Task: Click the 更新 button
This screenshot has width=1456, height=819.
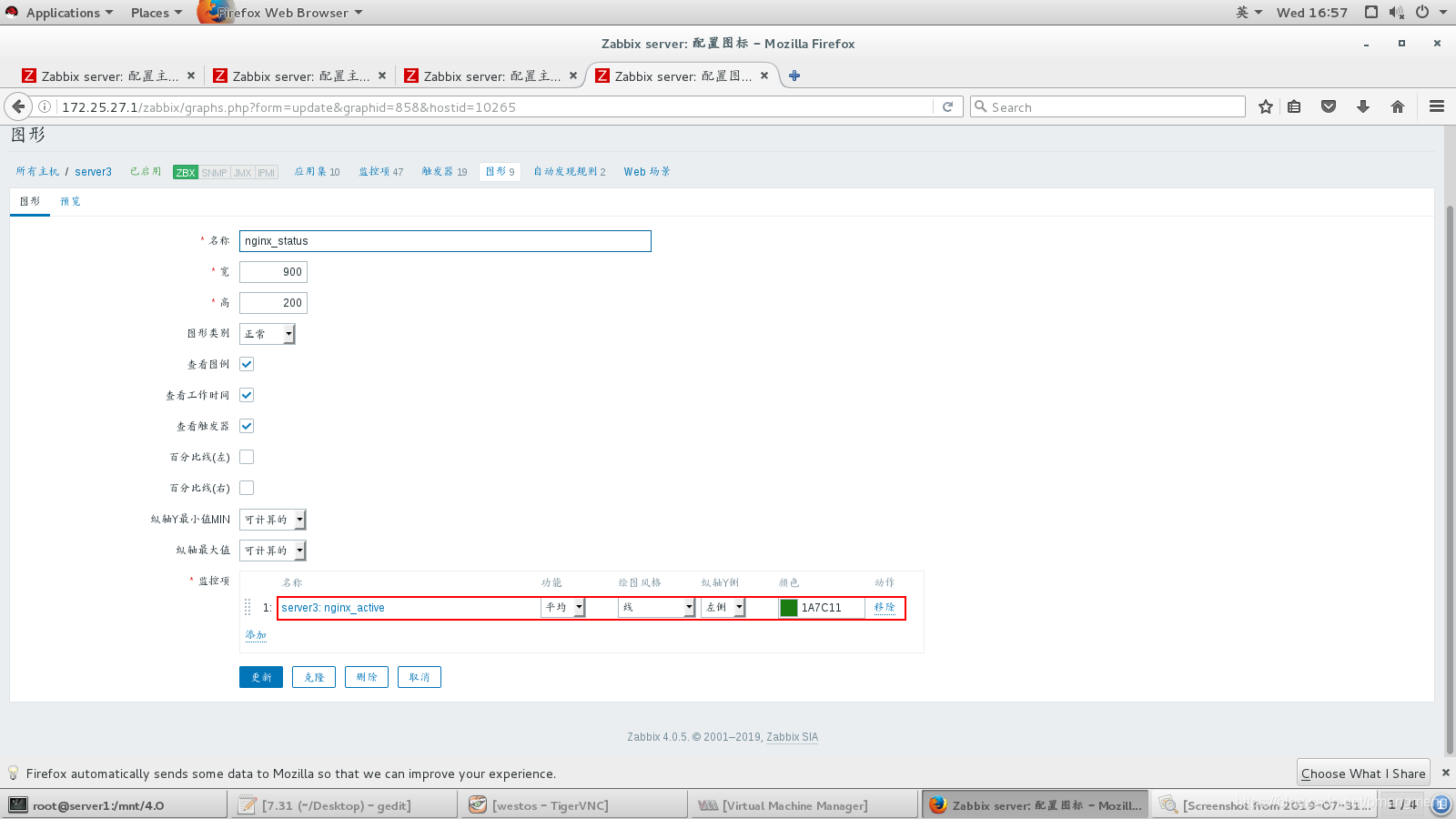Action: [x=261, y=677]
